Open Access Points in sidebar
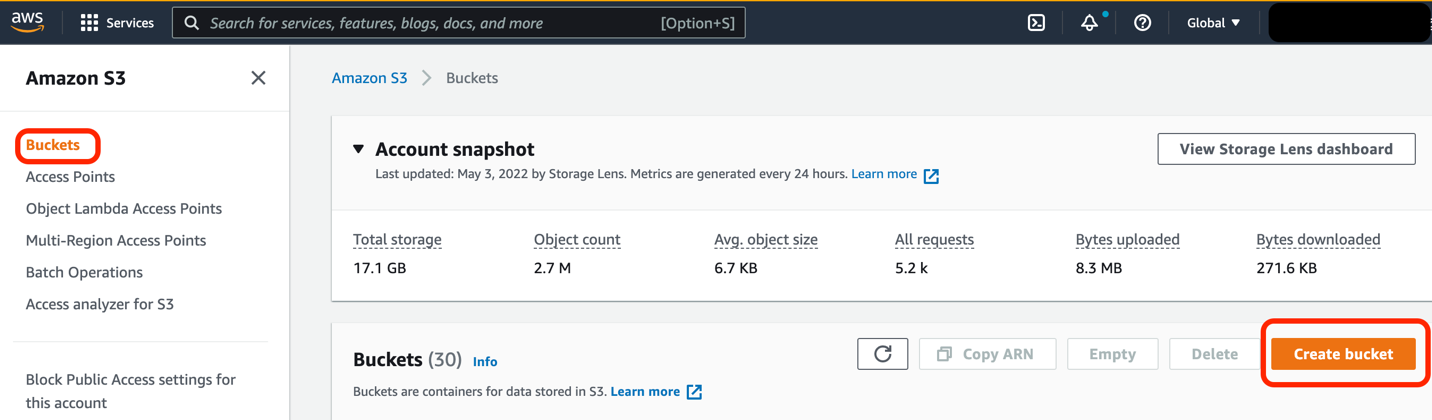This screenshot has width=1432, height=420. point(70,177)
